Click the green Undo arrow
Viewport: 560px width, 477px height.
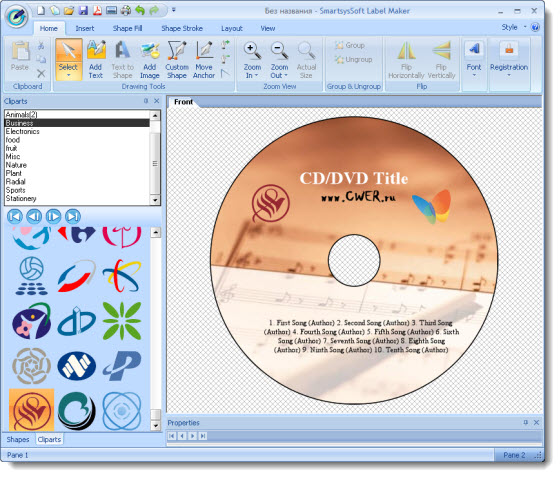[x=140, y=10]
